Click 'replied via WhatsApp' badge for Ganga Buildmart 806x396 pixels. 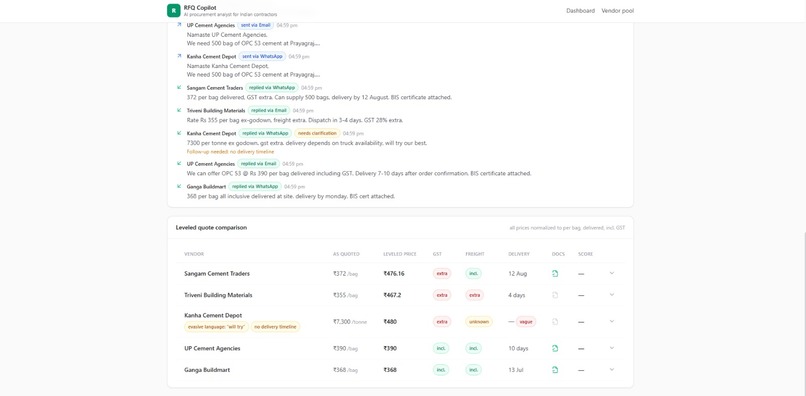pos(255,186)
